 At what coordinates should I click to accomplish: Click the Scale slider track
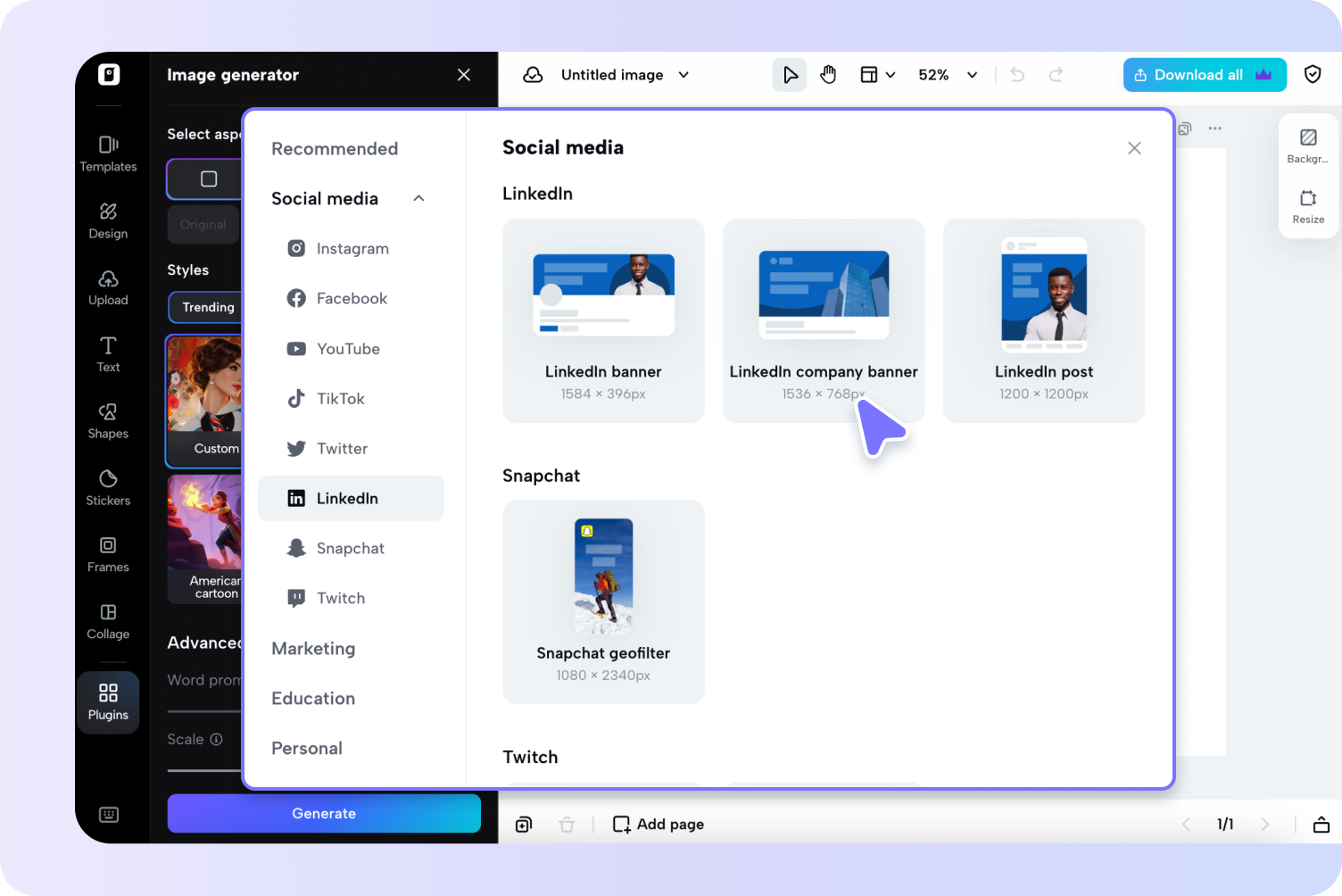(x=204, y=770)
